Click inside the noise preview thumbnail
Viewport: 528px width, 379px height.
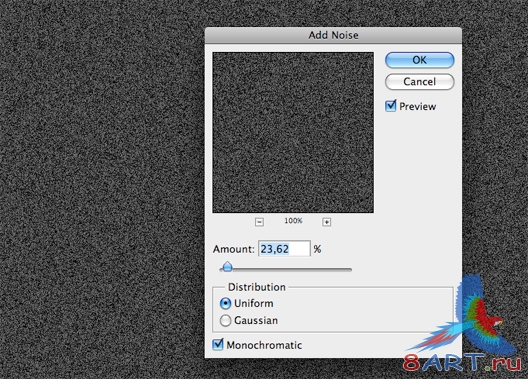(x=293, y=132)
